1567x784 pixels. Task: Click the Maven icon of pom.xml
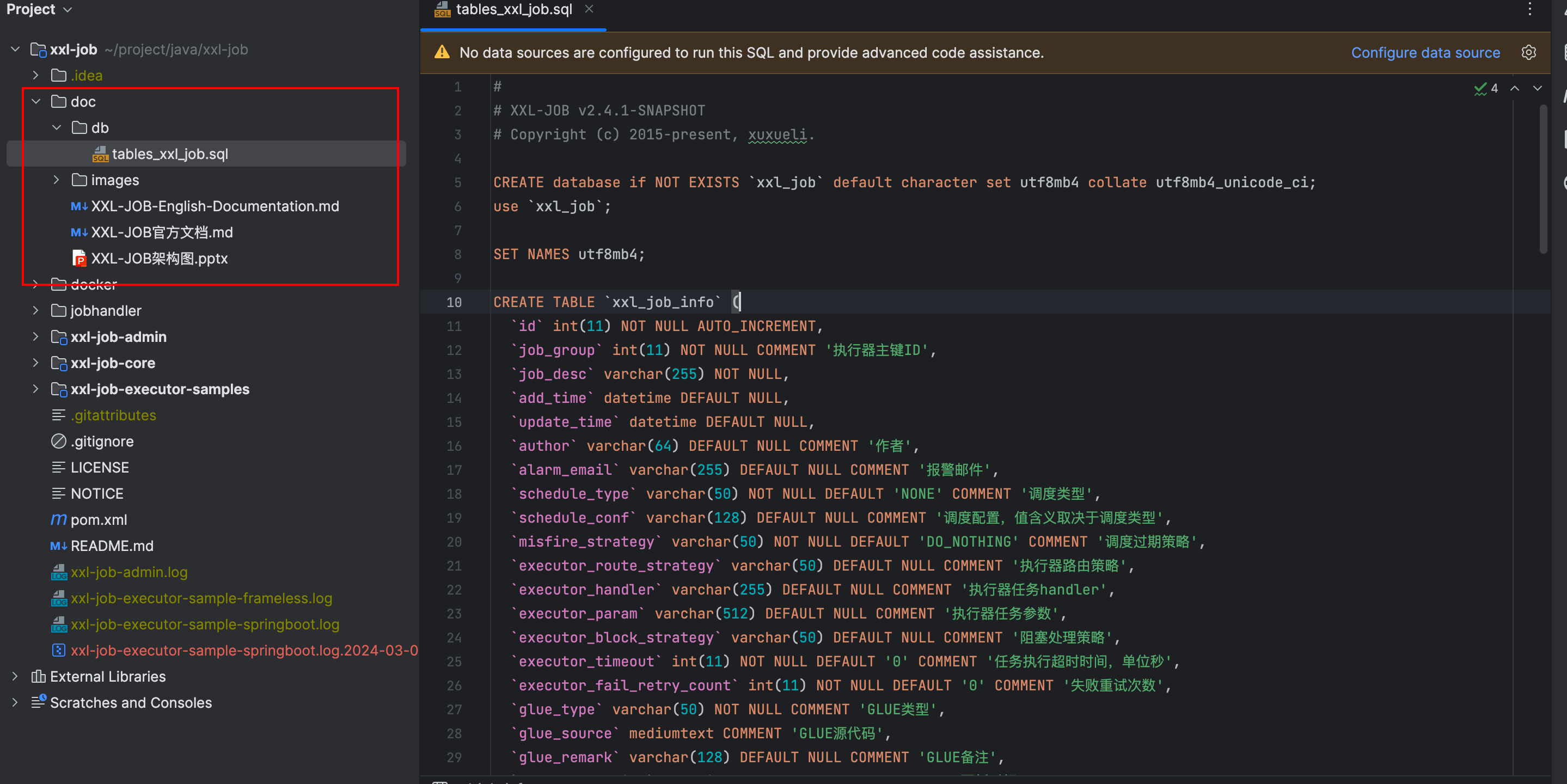click(58, 520)
